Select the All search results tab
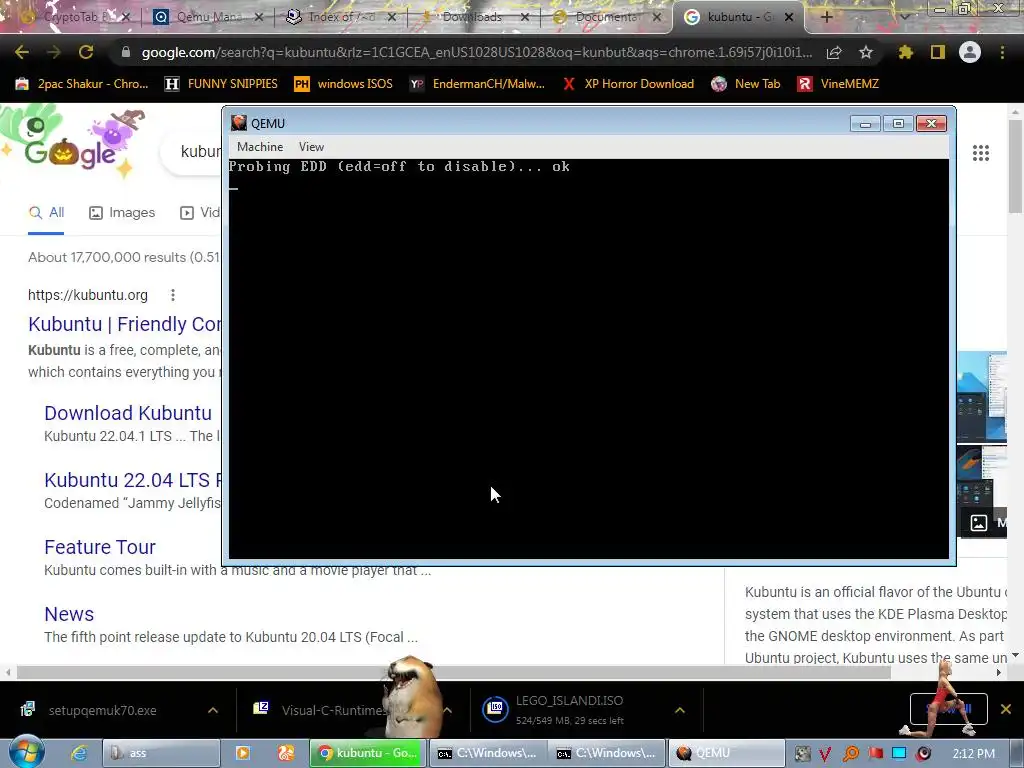The height and width of the screenshot is (768, 1024). tap(46, 213)
